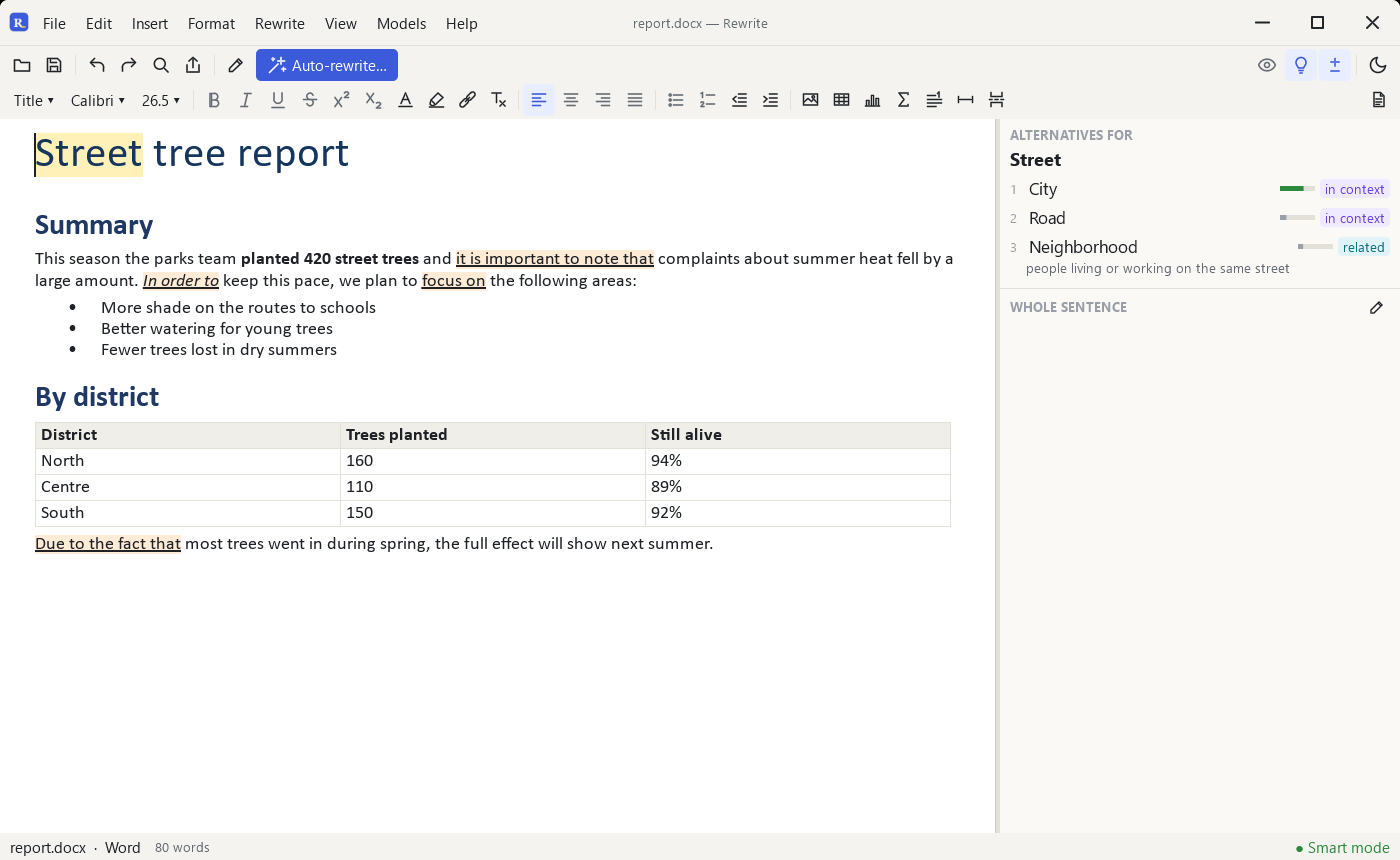
Task: Toggle underline formatting
Action: 278,100
